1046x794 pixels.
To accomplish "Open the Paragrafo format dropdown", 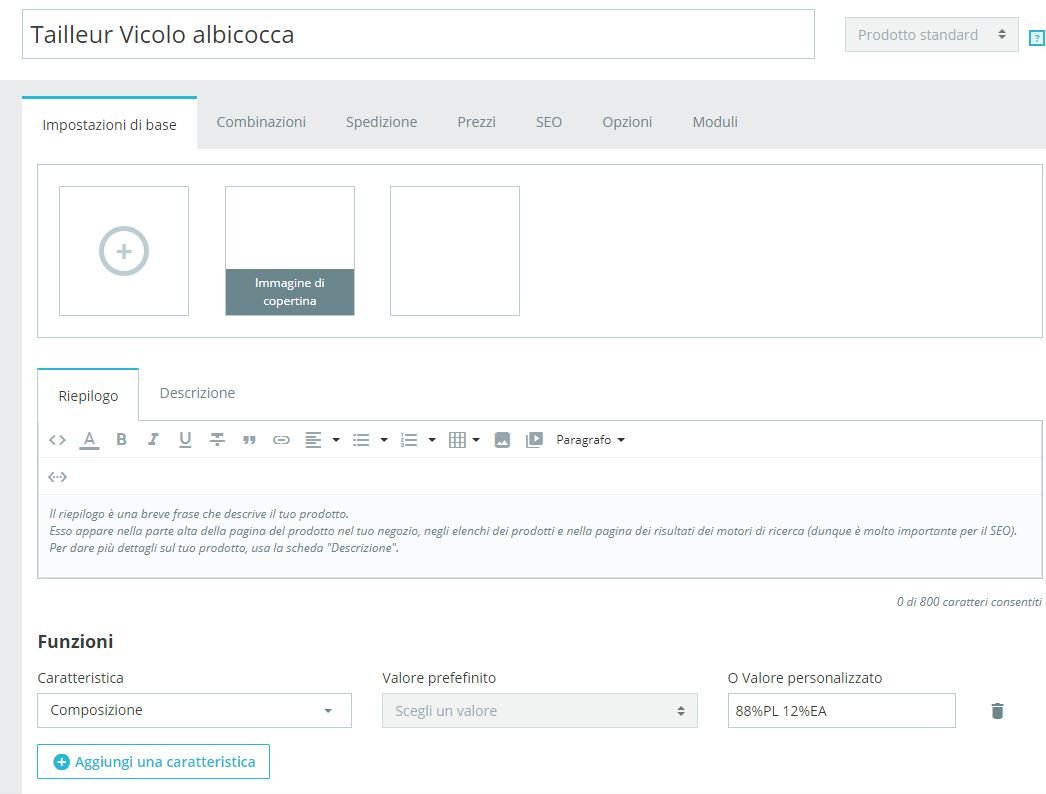I will tap(590, 440).
